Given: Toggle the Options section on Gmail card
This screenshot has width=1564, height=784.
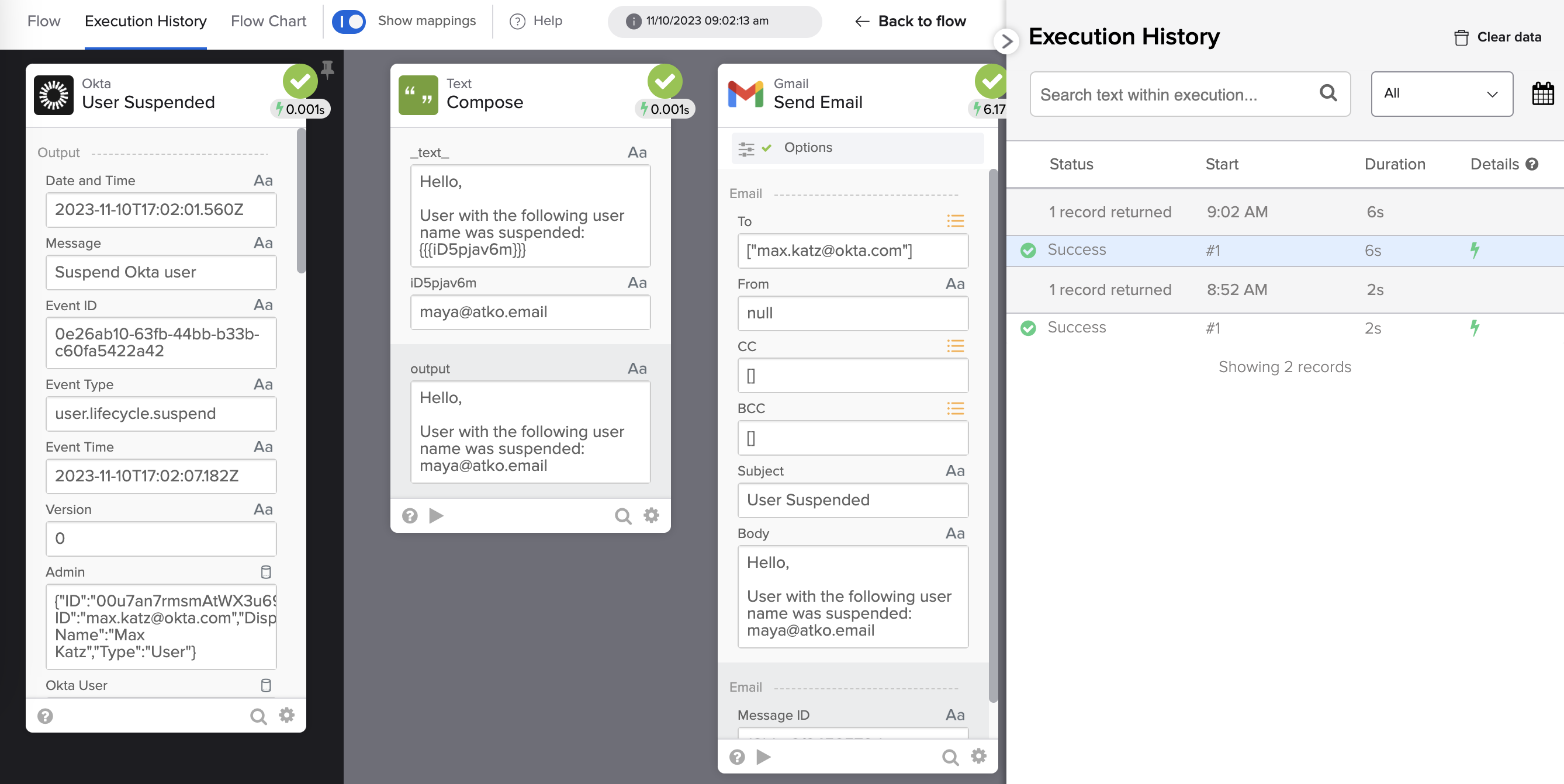Looking at the screenshot, I should [x=808, y=147].
